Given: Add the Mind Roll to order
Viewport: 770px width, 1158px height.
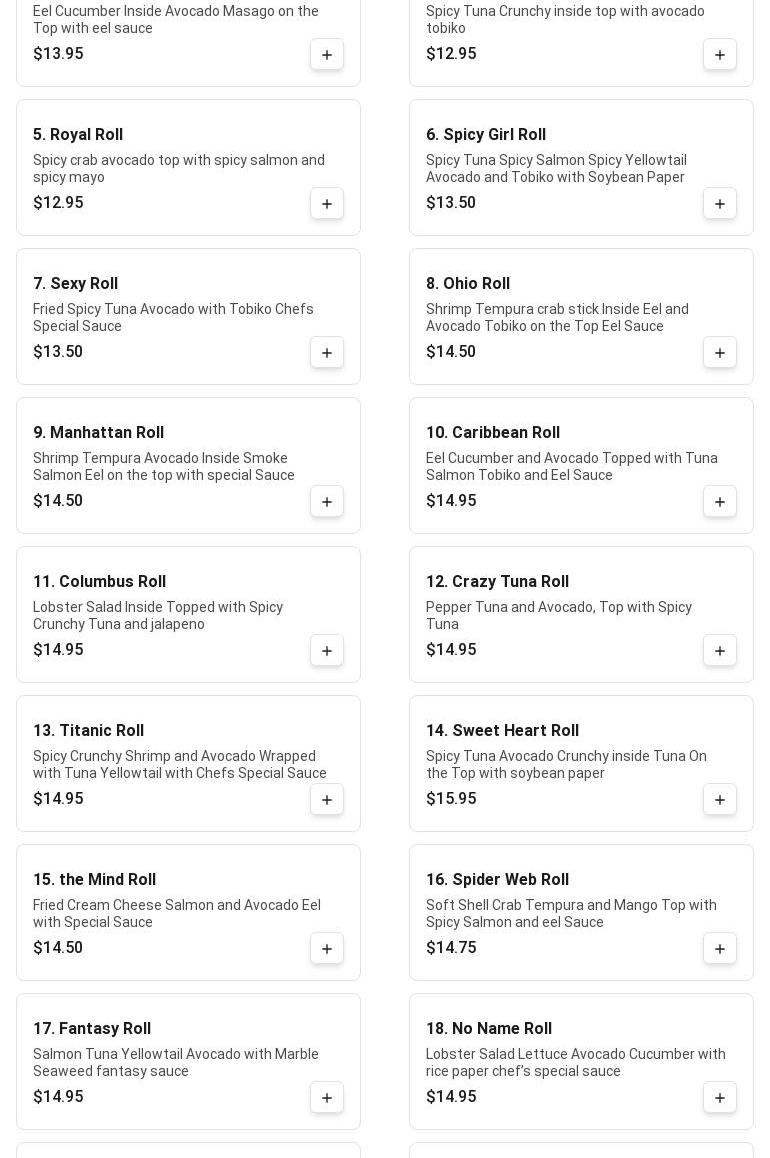Looking at the screenshot, I should (x=327, y=949).
